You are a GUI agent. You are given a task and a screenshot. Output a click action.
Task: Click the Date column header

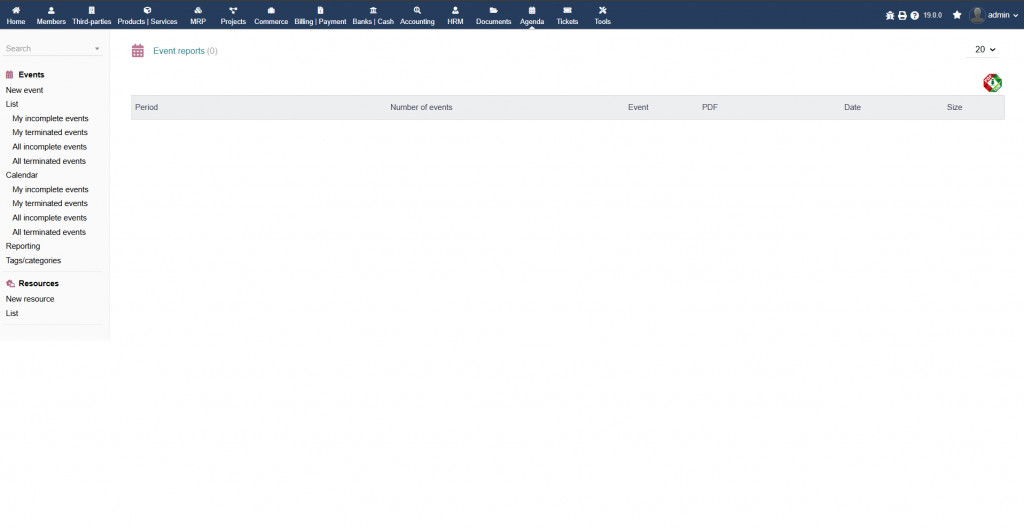[x=852, y=107]
